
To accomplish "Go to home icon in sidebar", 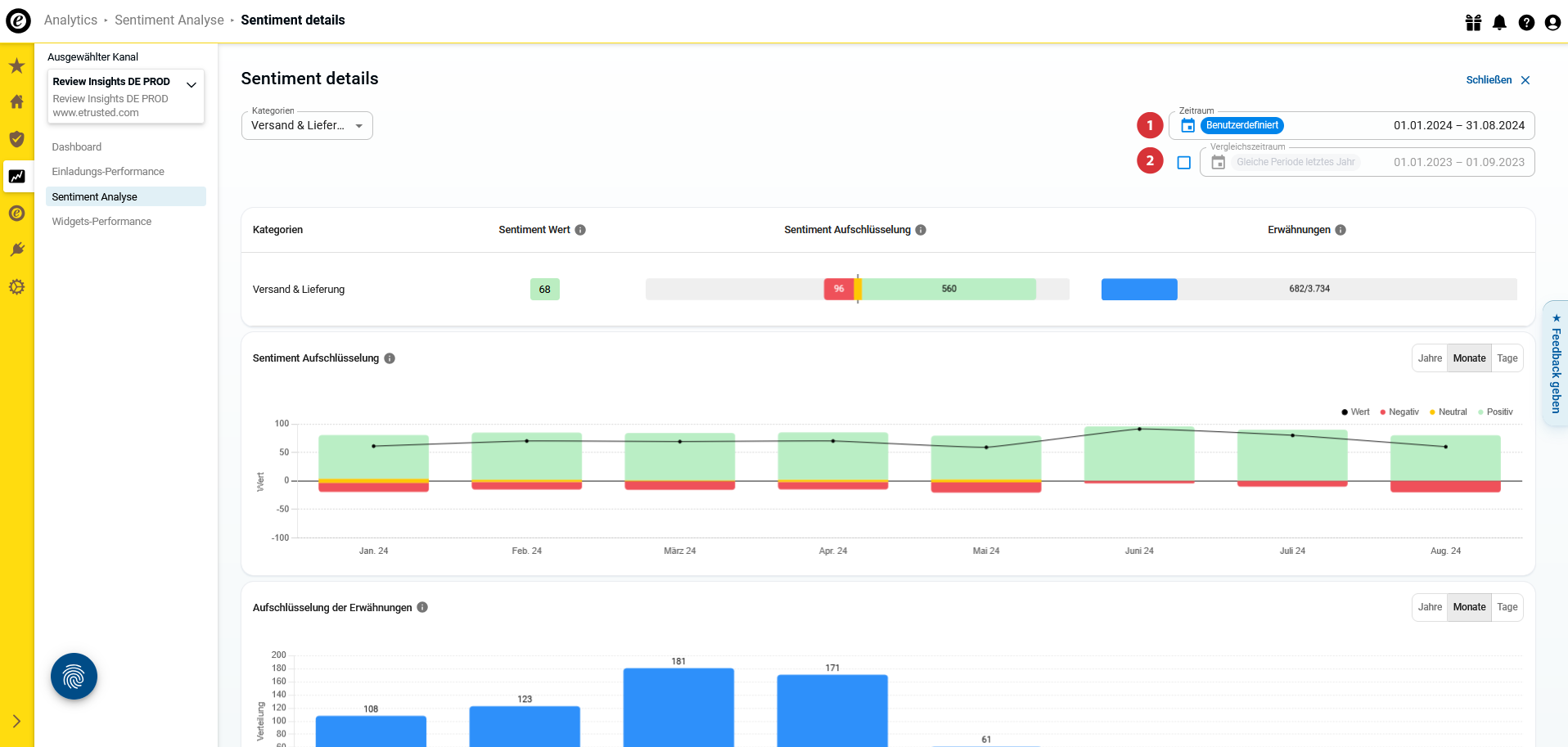I will tap(16, 102).
